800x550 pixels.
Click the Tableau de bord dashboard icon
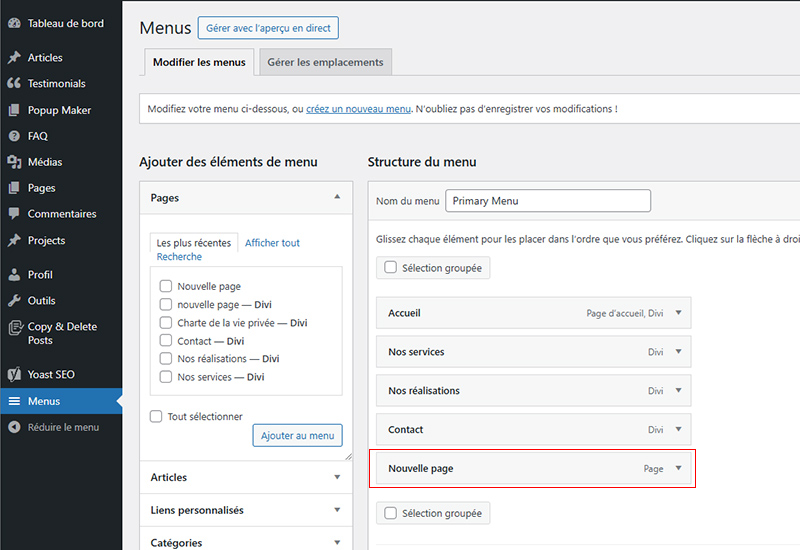click(x=14, y=23)
